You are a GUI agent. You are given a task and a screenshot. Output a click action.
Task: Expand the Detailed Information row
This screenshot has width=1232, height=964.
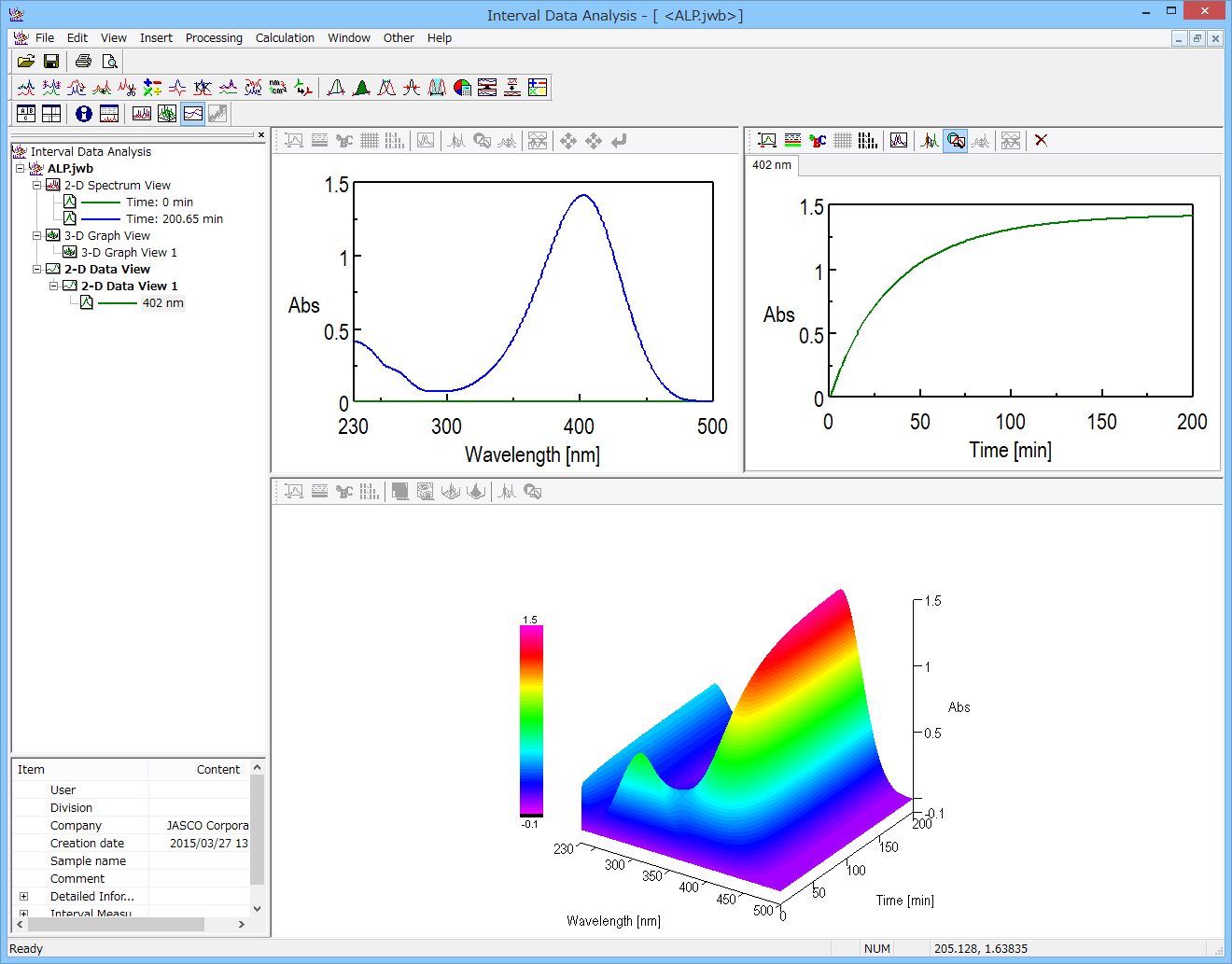[x=23, y=896]
